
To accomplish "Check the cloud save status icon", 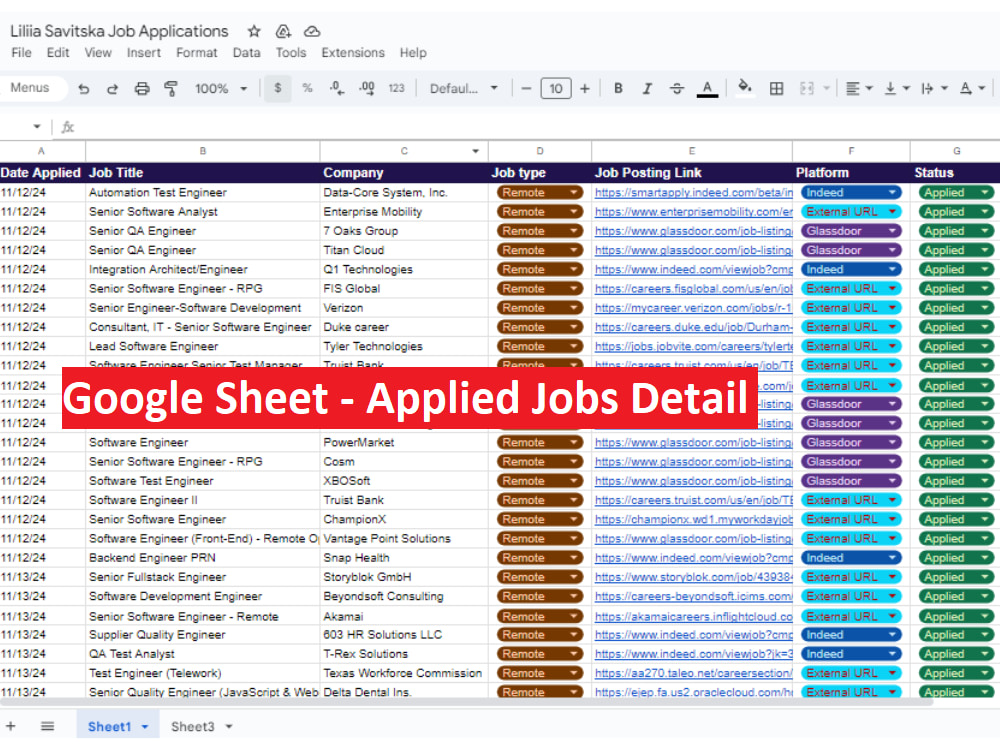I will (x=312, y=31).
